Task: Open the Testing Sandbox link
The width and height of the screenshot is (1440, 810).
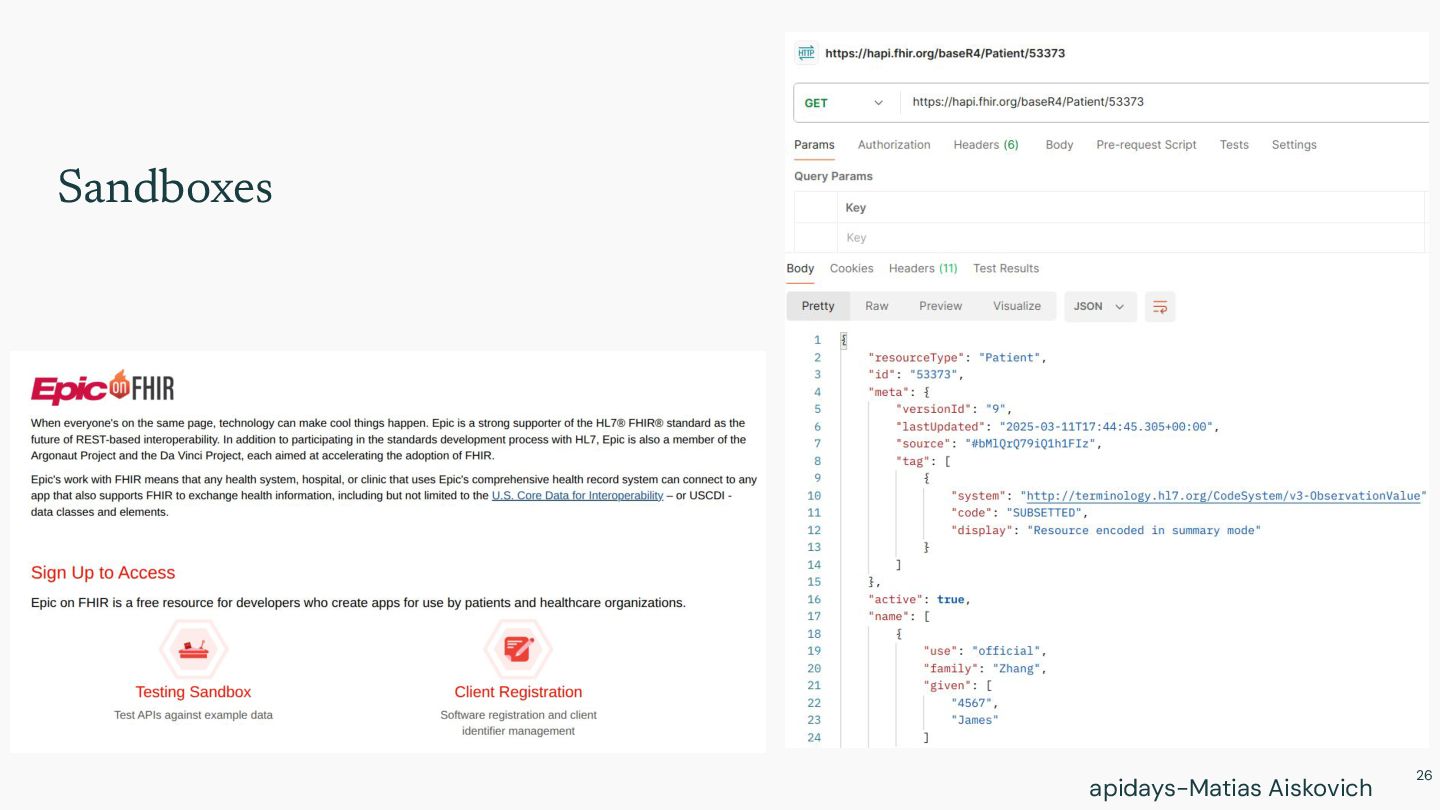Action: point(193,692)
